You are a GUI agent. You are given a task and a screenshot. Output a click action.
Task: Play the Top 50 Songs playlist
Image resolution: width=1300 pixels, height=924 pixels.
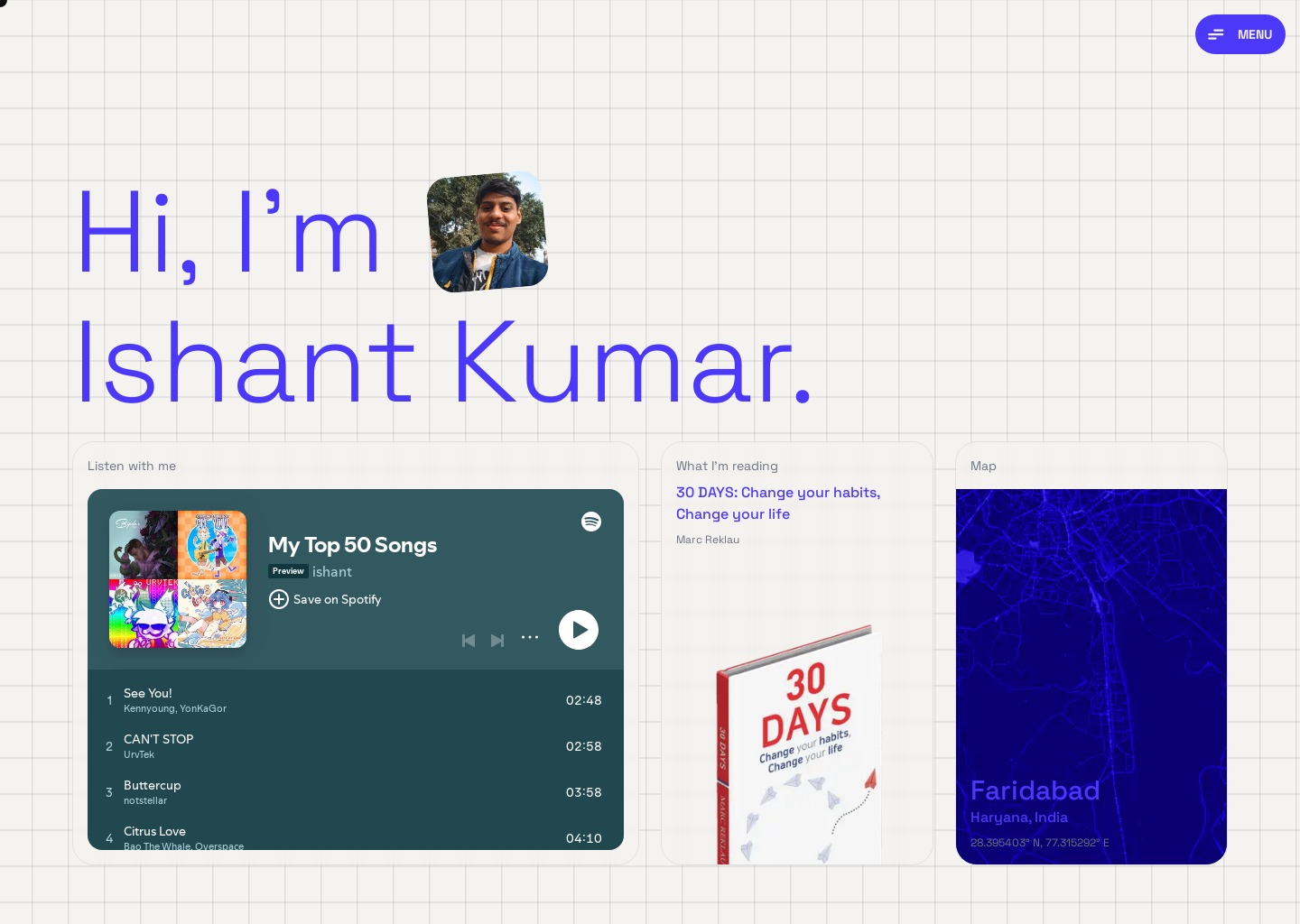(579, 630)
